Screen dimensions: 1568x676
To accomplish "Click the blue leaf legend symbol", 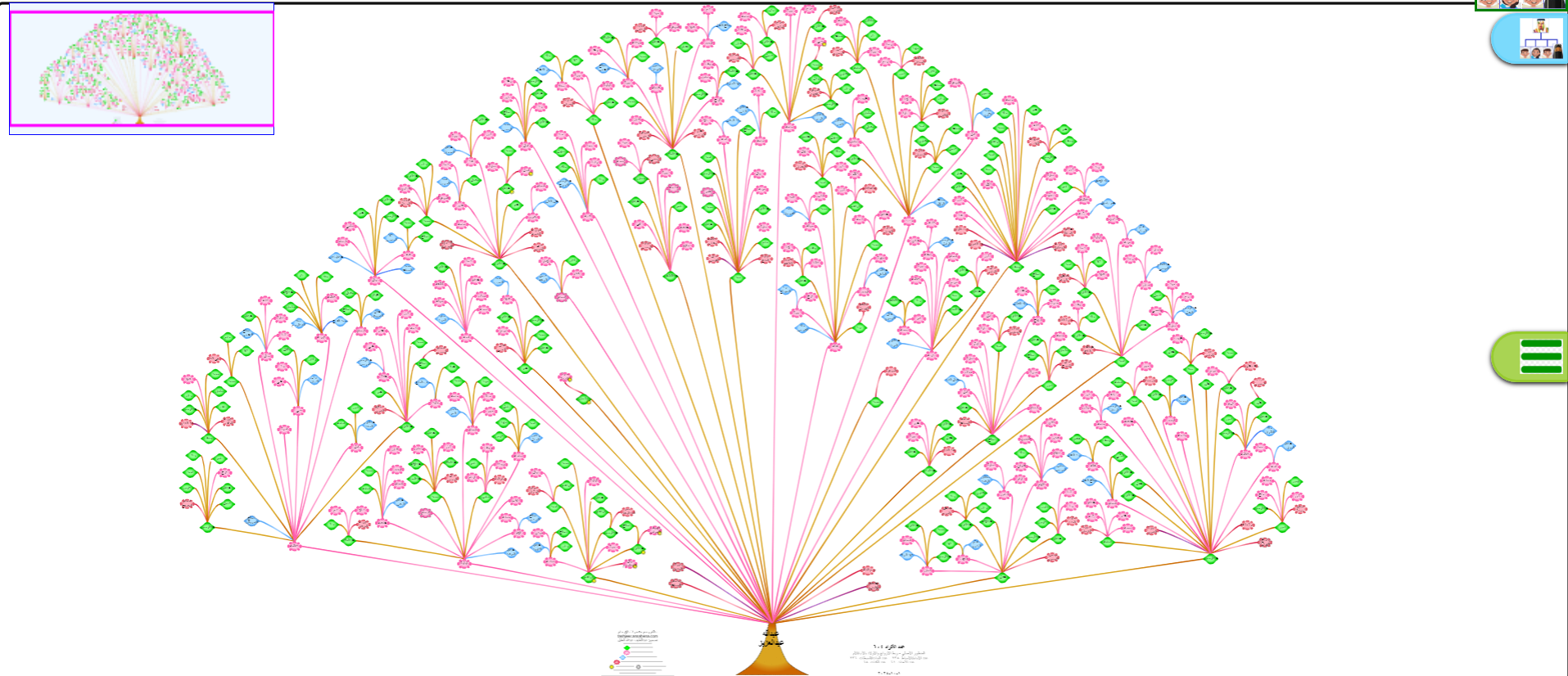I will [622, 657].
